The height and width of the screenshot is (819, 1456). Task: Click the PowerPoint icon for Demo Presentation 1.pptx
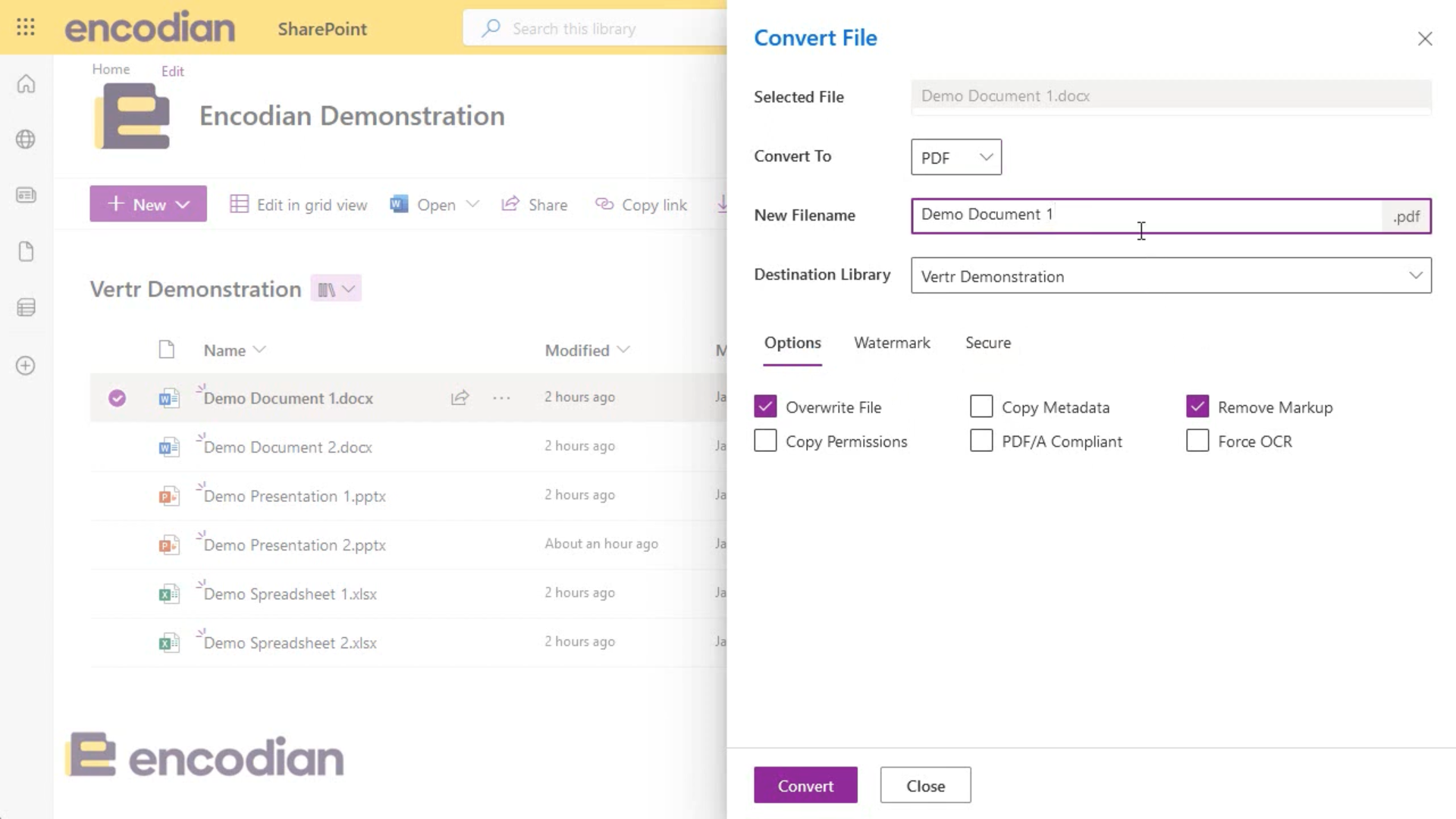click(x=168, y=497)
